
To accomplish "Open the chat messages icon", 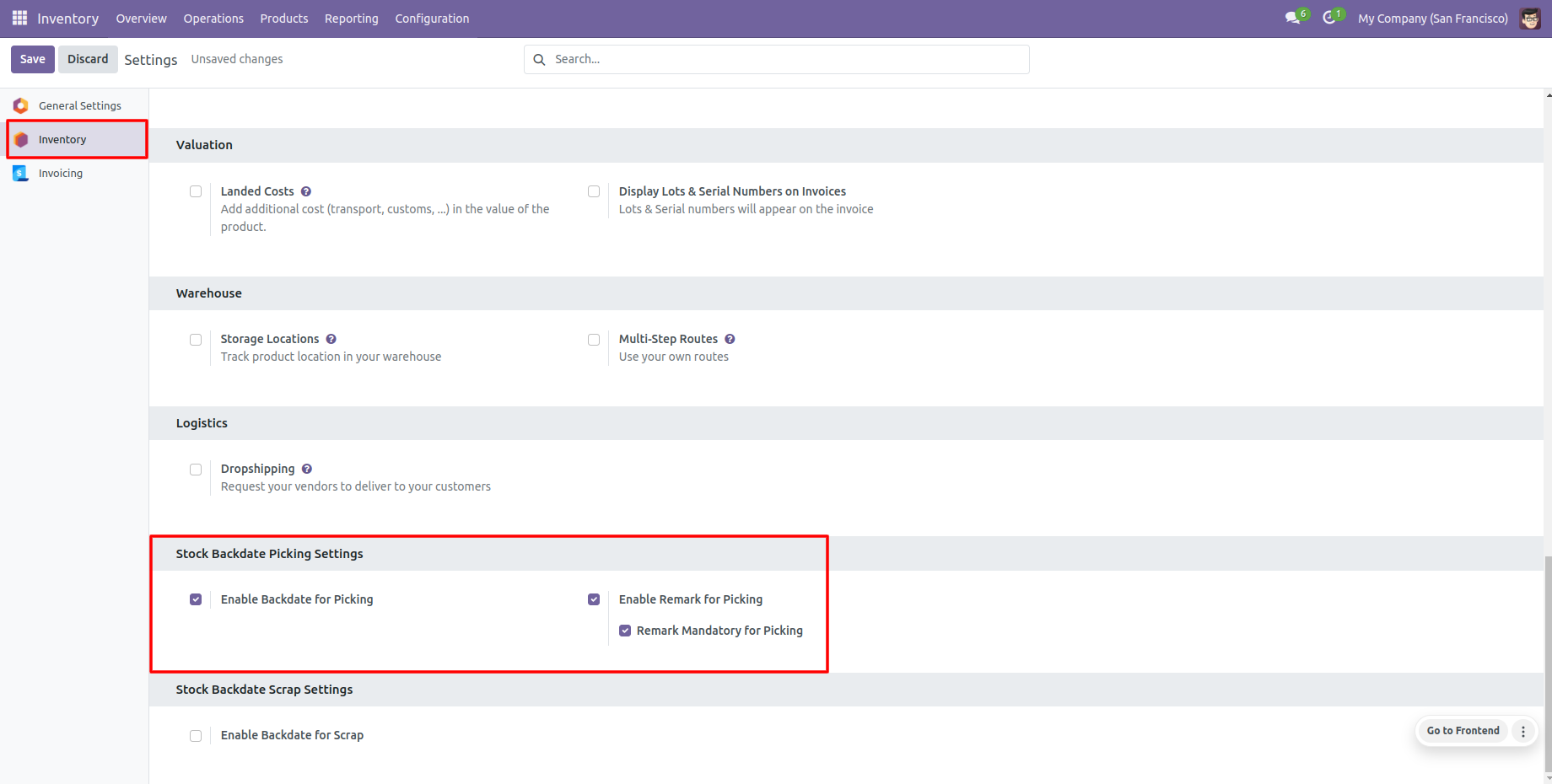I will (x=1292, y=18).
